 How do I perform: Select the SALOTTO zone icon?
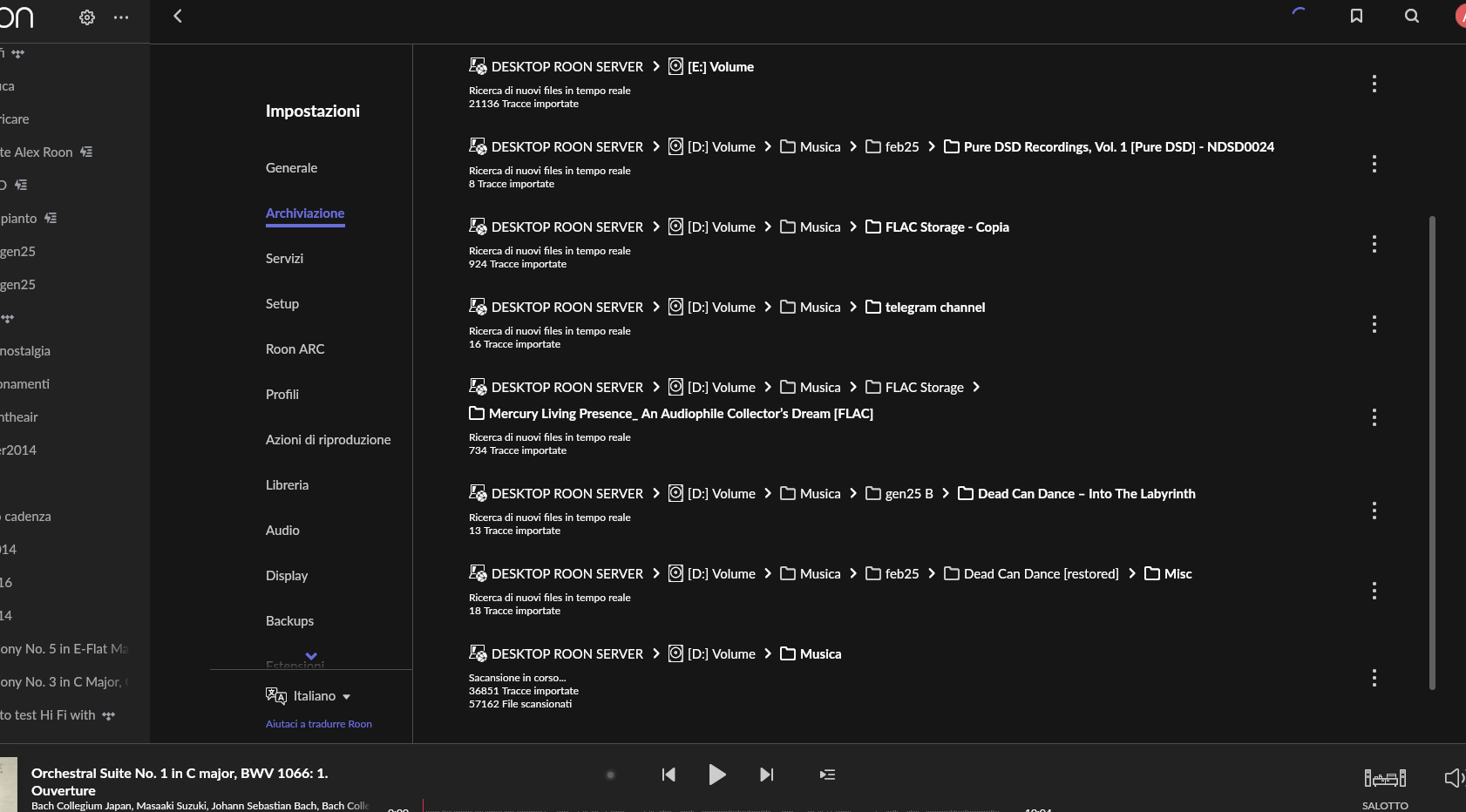pyautogui.click(x=1385, y=778)
